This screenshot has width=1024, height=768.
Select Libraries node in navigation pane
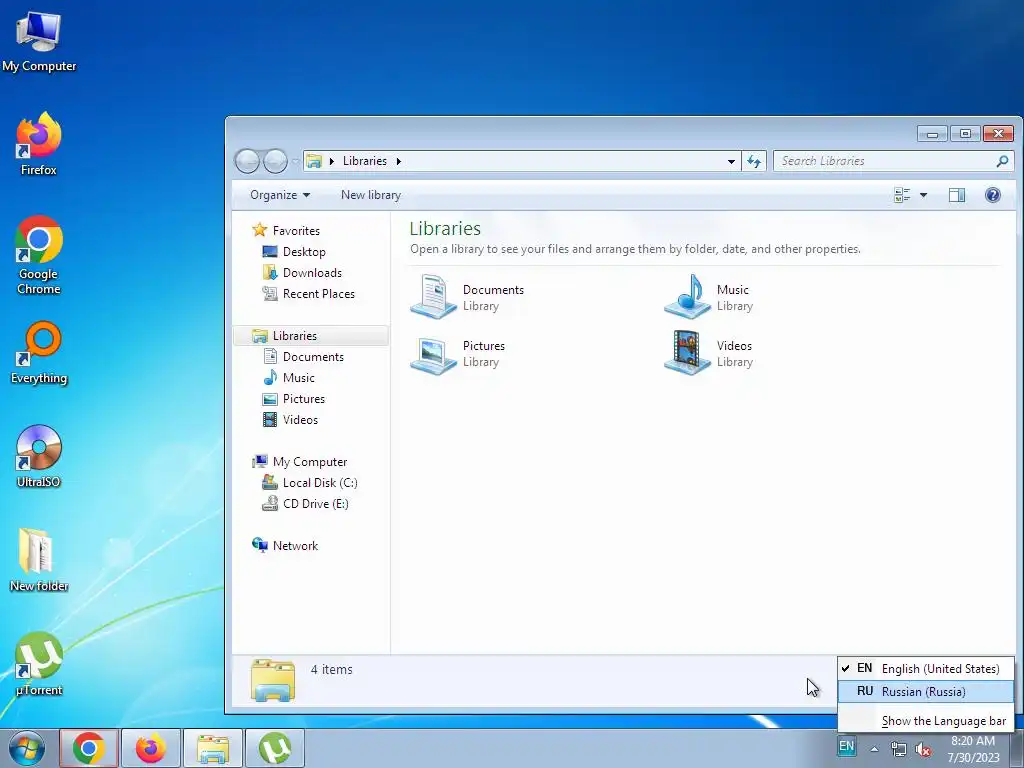[x=311, y=336]
